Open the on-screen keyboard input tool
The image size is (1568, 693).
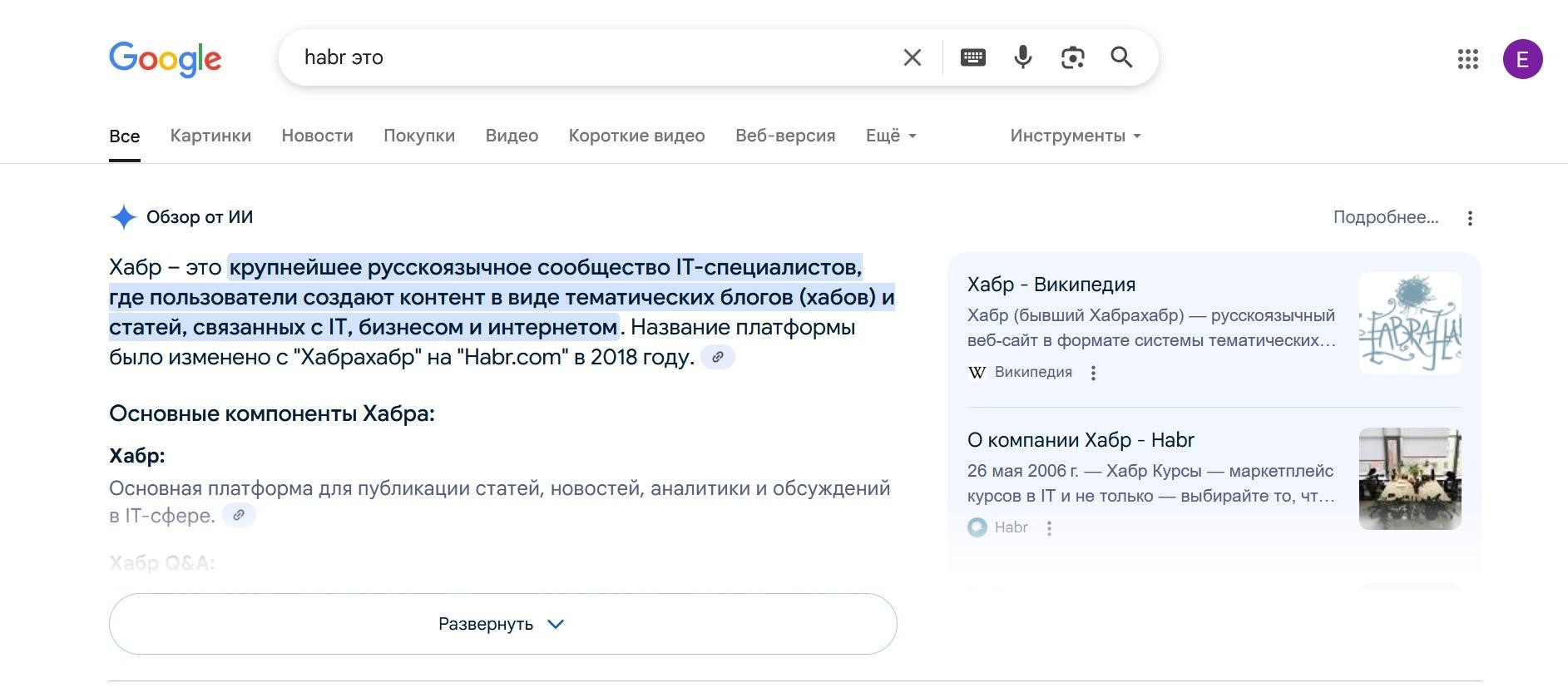coord(972,57)
